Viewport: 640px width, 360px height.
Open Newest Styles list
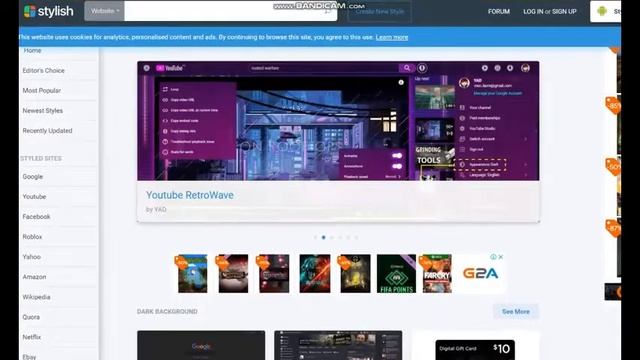pyautogui.click(x=42, y=111)
